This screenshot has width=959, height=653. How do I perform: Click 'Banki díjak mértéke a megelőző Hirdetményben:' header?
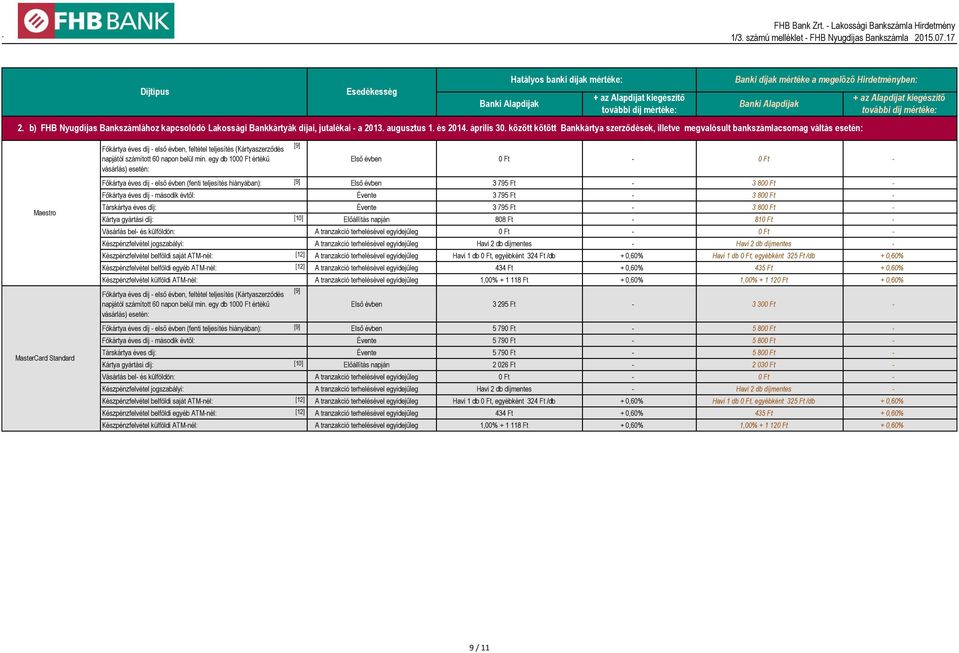pyautogui.click(x=826, y=79)
